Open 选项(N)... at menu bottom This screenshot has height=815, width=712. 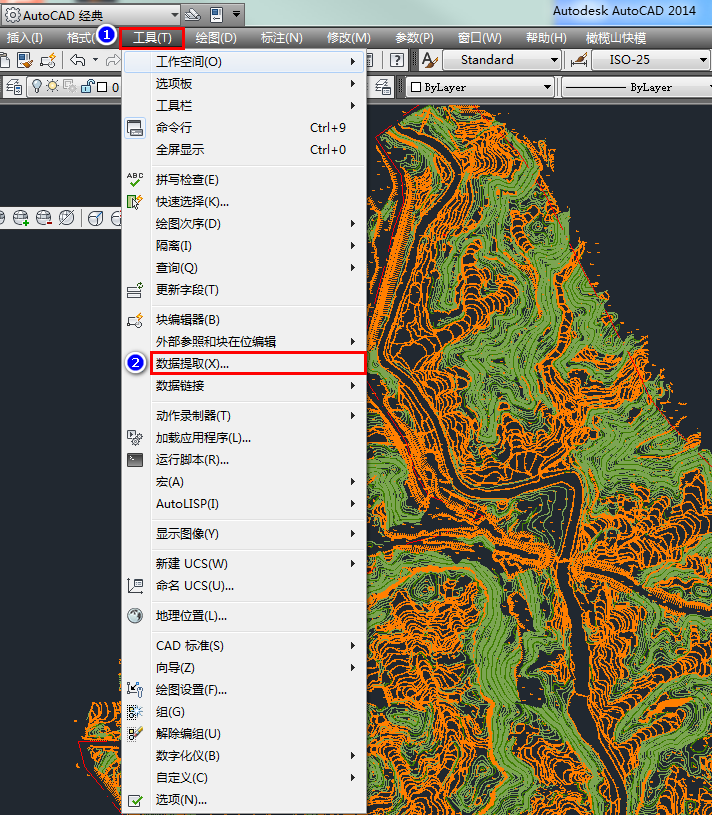pyautogui.click(x=245, y=799)
